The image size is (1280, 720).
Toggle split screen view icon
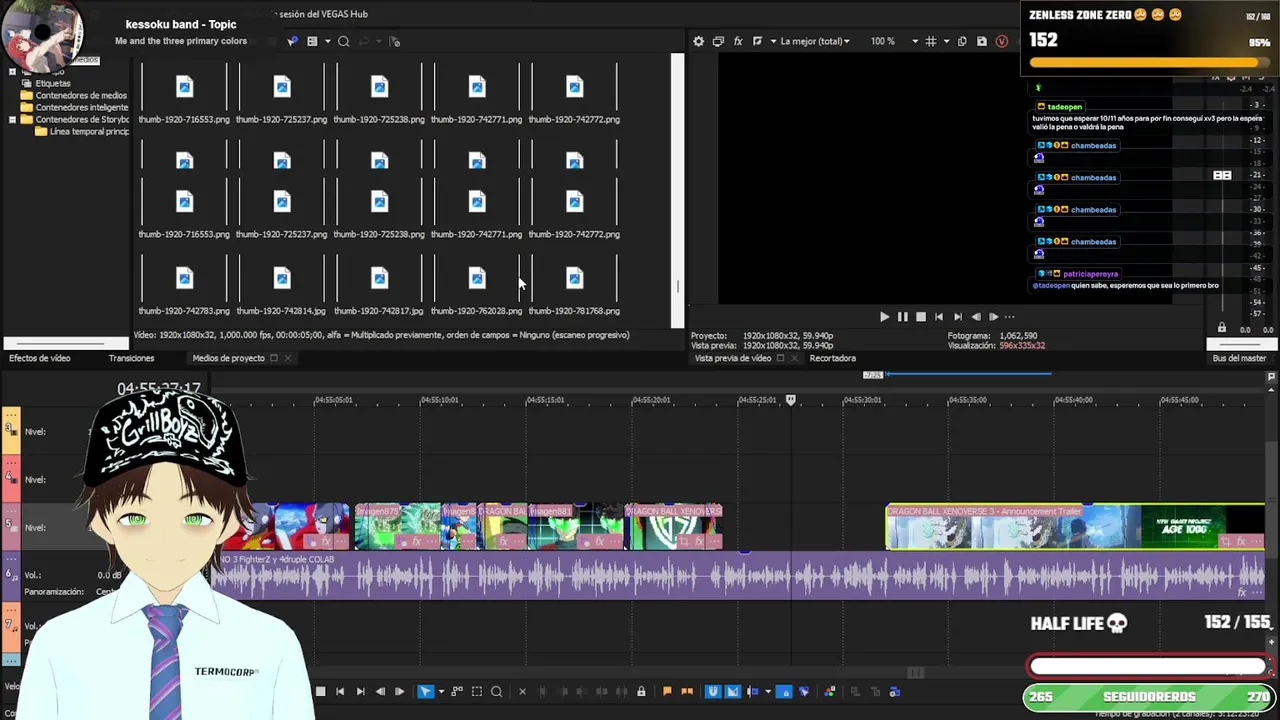[757, 41]
